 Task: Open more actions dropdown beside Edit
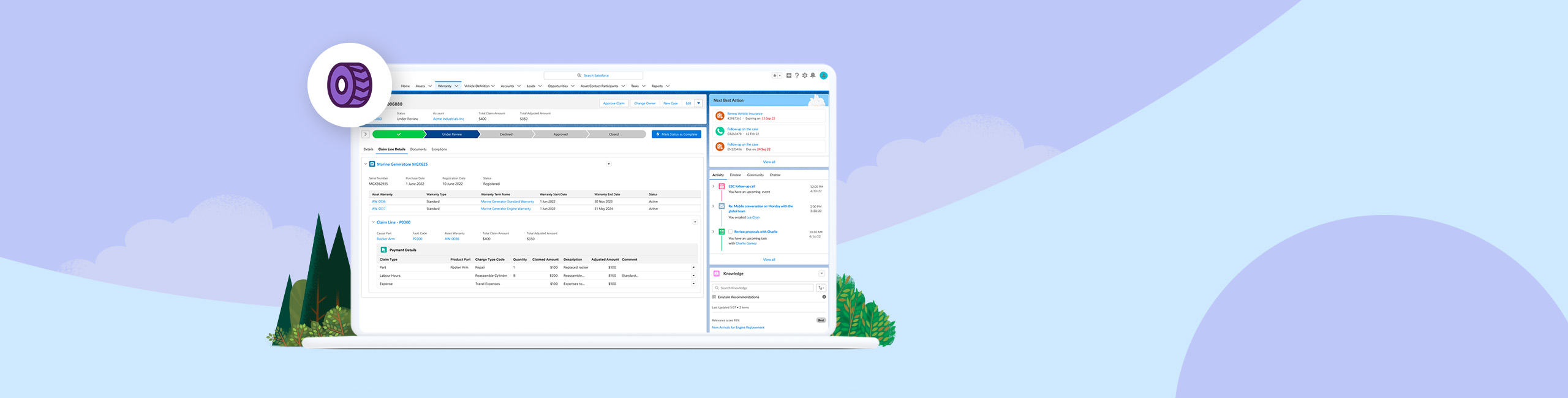[698, 103]
